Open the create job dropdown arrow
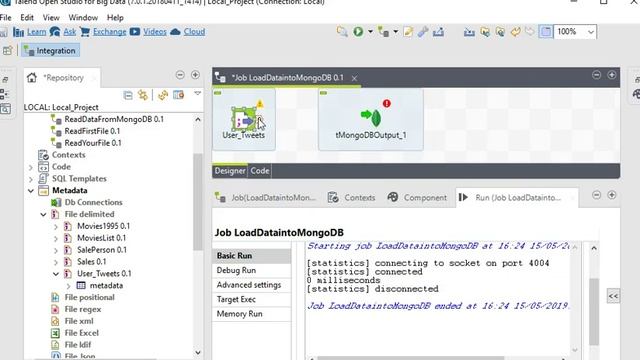 pos(396,31)
